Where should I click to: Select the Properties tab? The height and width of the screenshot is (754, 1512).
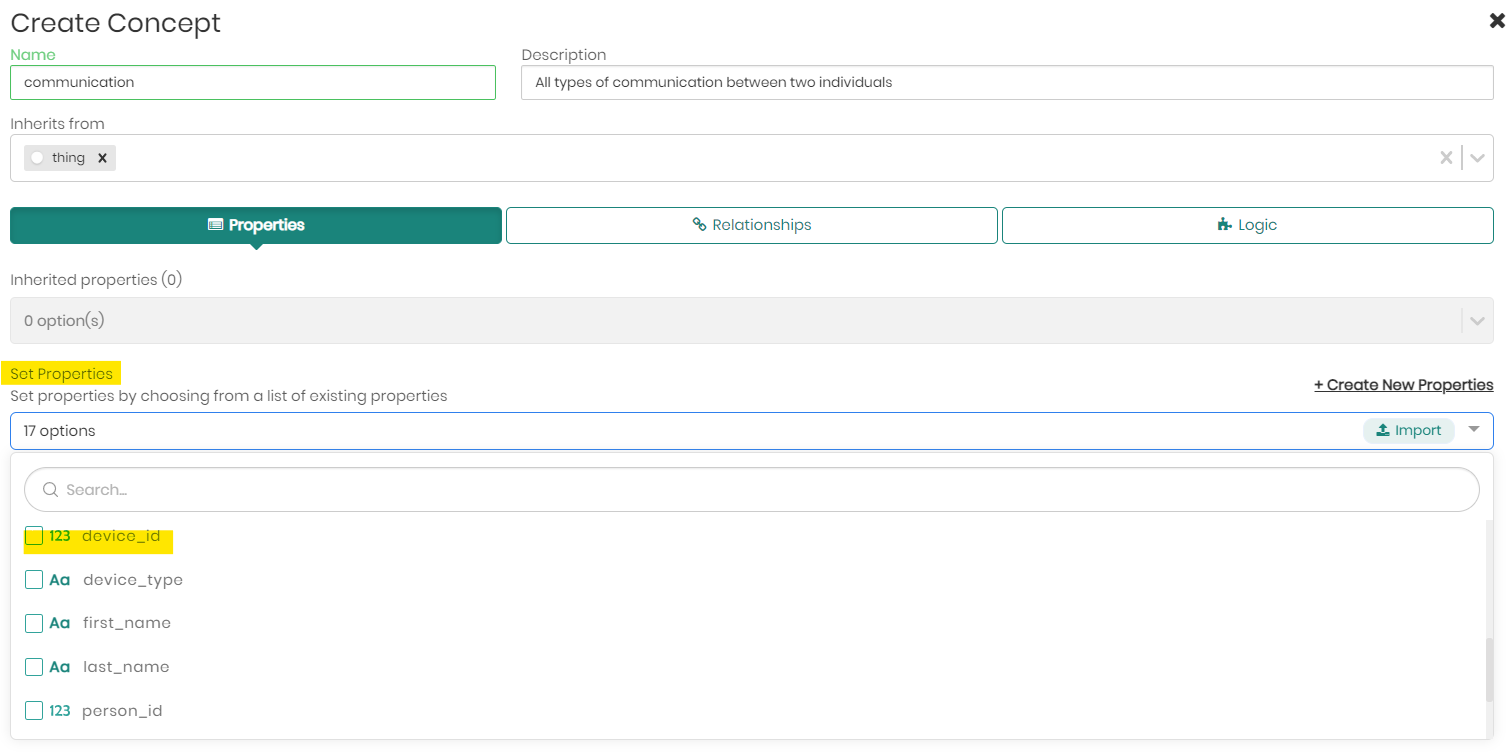tap(256, 225)
